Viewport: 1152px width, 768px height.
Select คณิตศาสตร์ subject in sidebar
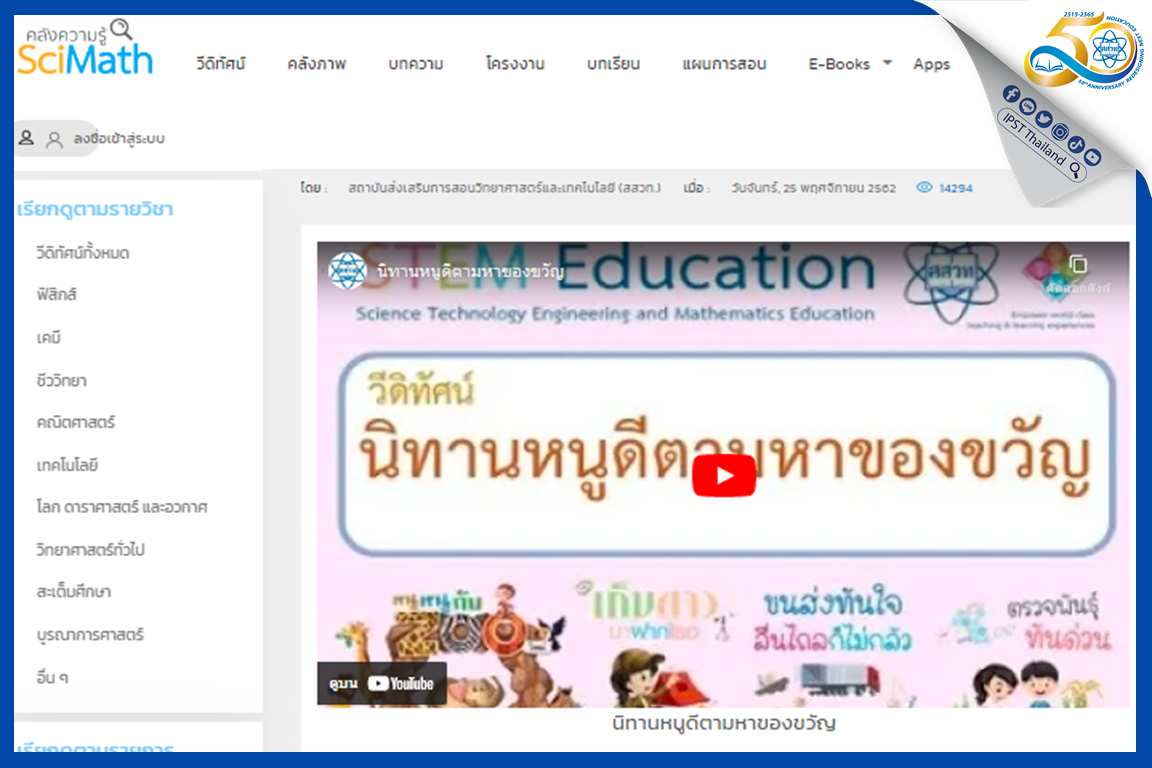click(76, 423)
